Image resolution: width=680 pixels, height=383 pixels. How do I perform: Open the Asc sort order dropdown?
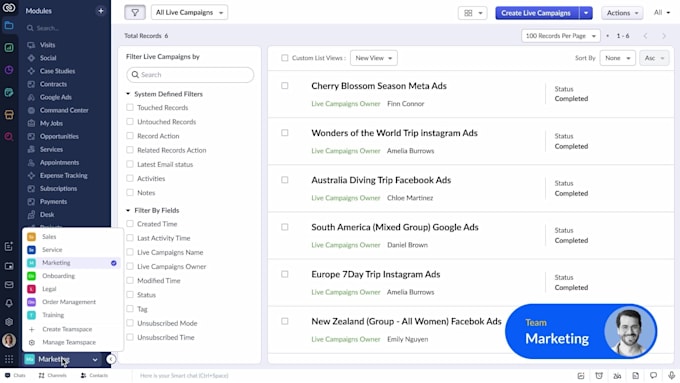(654, 58)
